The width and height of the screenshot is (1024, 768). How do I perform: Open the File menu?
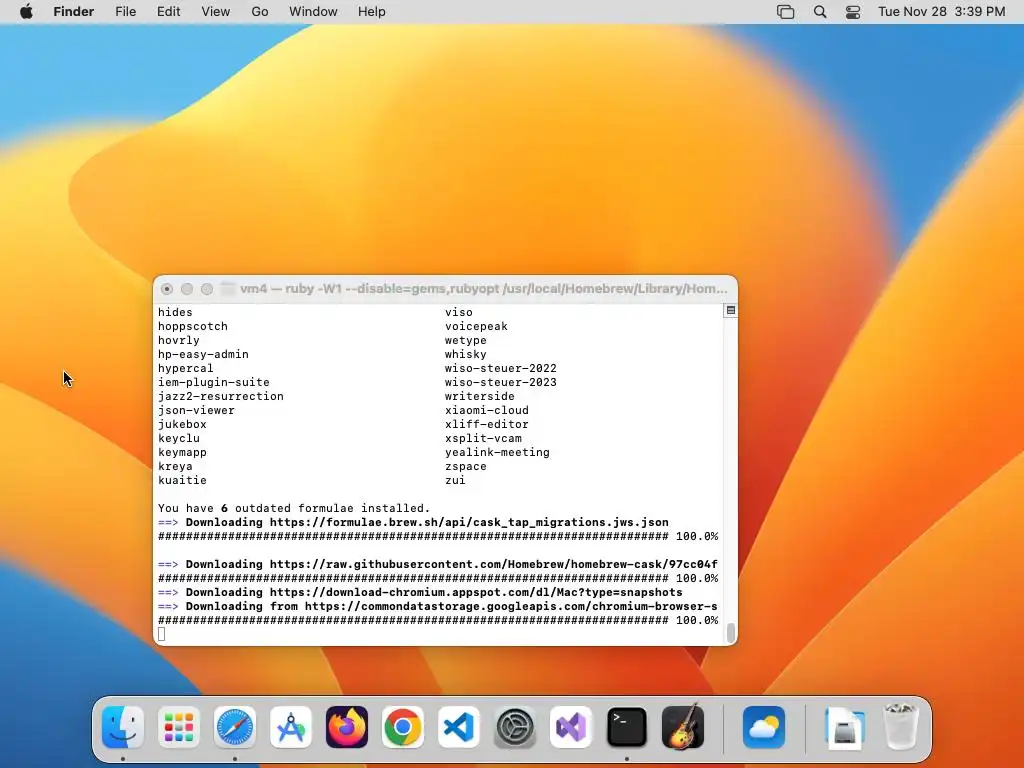(x=125, y=12)
